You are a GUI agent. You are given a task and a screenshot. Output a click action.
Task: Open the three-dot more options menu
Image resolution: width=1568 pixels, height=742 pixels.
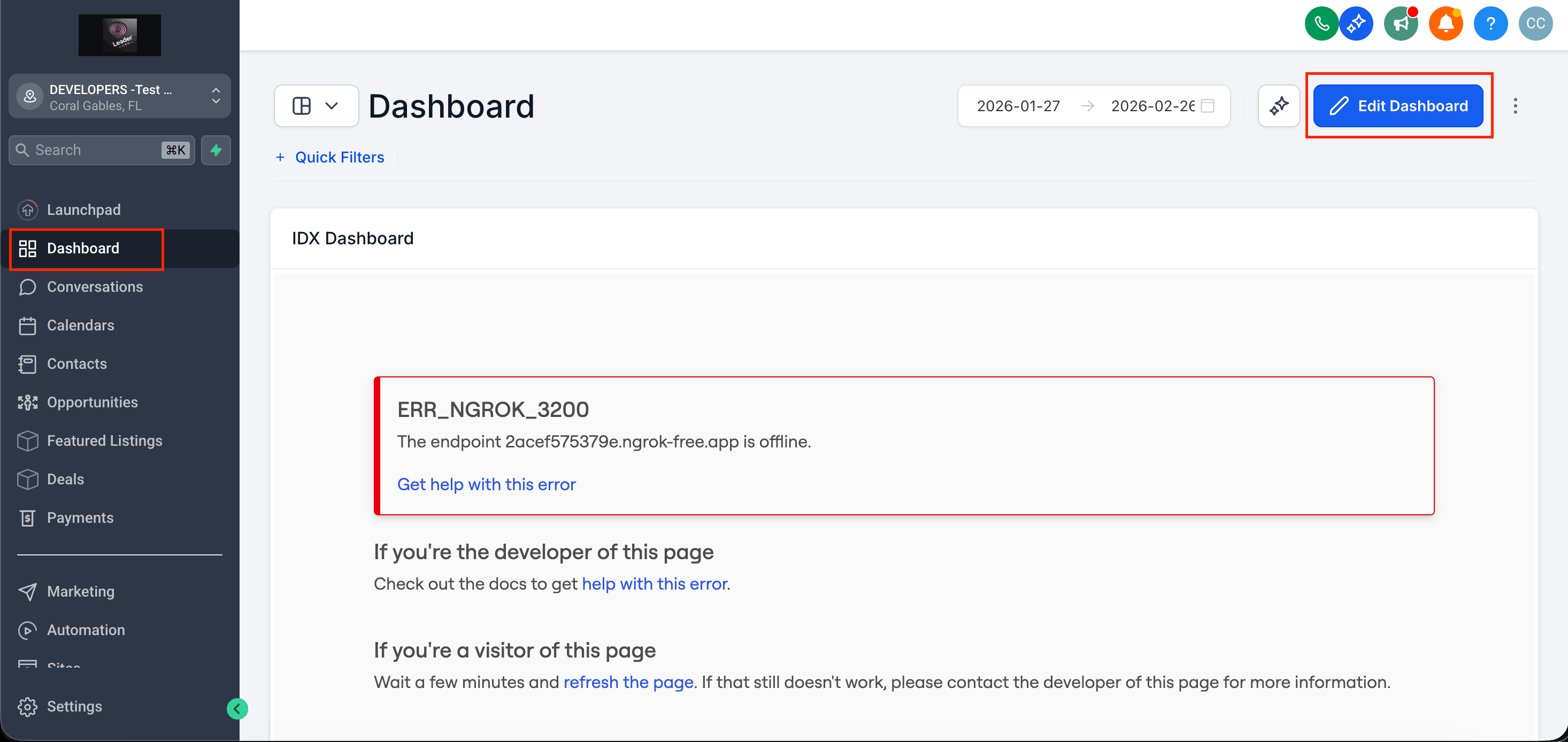click(x=1515, y=106)
